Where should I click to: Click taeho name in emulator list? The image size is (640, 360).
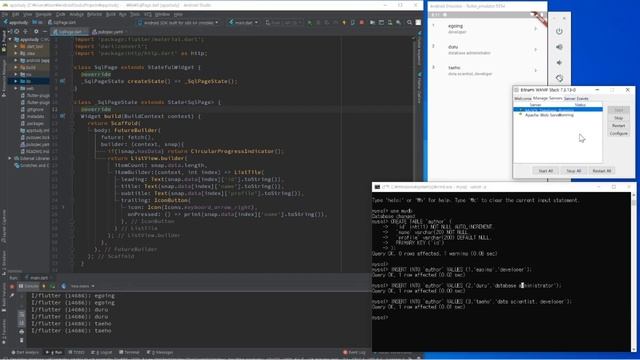point(454,68)
